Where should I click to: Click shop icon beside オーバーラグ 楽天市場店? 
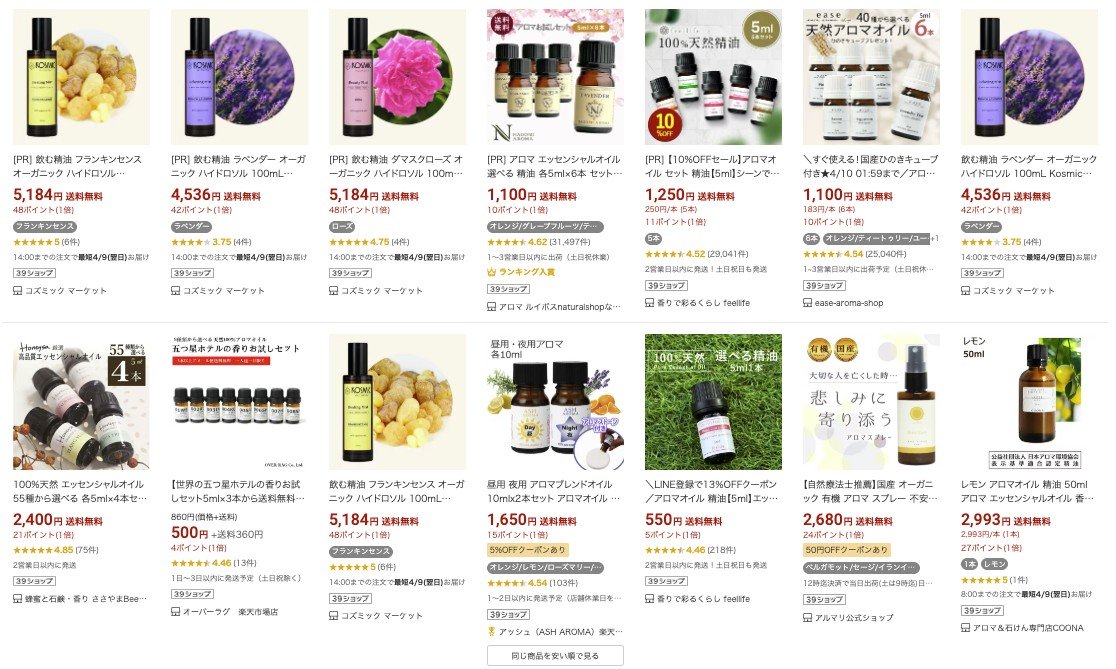pyautogui.click(x=175, y=611)
